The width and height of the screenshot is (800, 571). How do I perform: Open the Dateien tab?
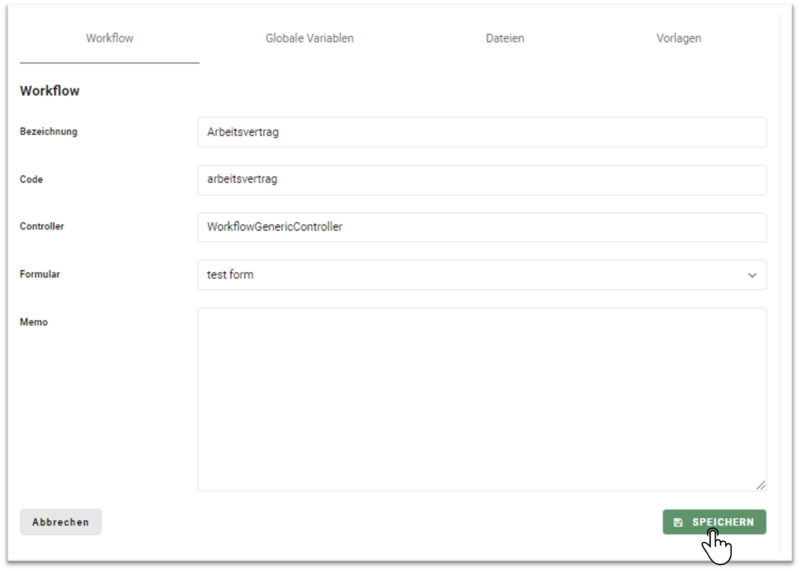(x=505, y=38)
